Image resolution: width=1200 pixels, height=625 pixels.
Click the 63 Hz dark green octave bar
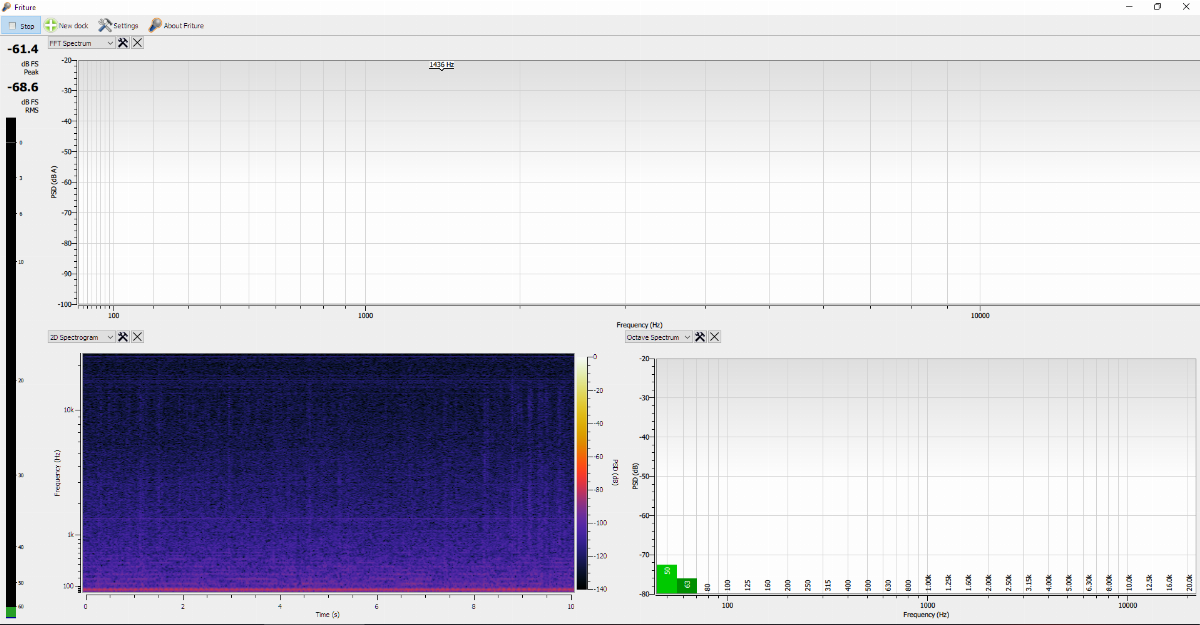(x=687, y=586)
